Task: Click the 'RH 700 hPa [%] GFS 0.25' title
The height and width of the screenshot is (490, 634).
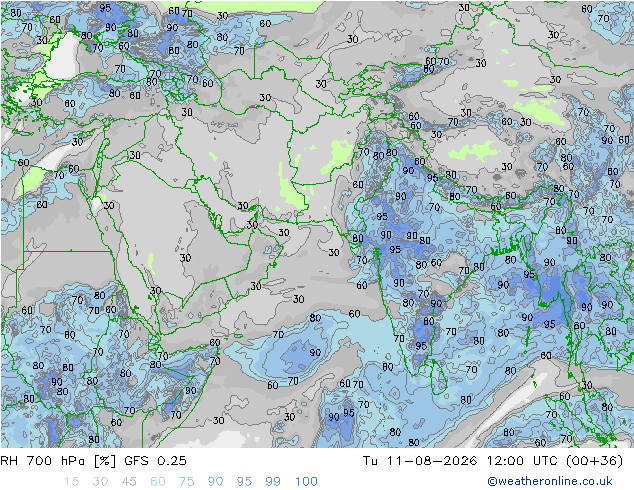Action: (93, 461)
